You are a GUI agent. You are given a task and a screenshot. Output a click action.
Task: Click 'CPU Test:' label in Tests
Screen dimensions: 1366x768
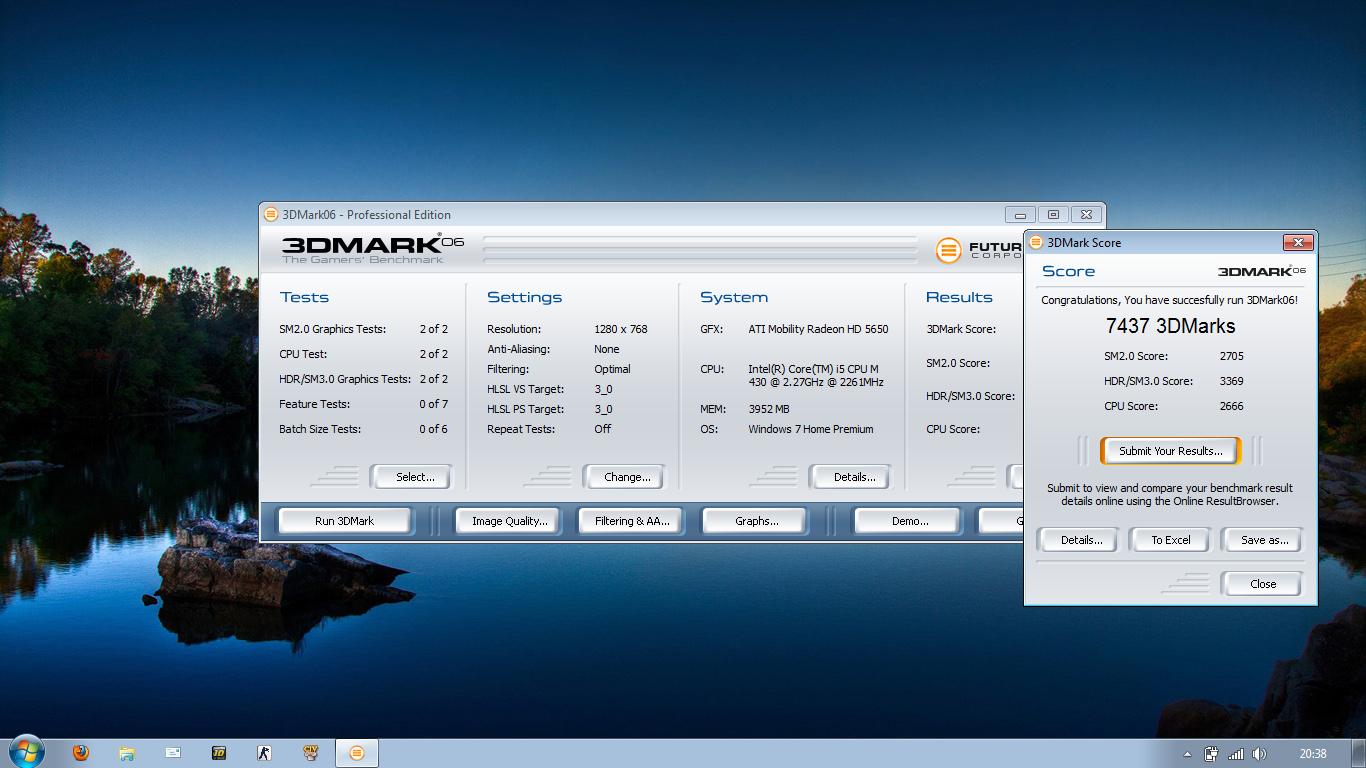pos(303,354)
